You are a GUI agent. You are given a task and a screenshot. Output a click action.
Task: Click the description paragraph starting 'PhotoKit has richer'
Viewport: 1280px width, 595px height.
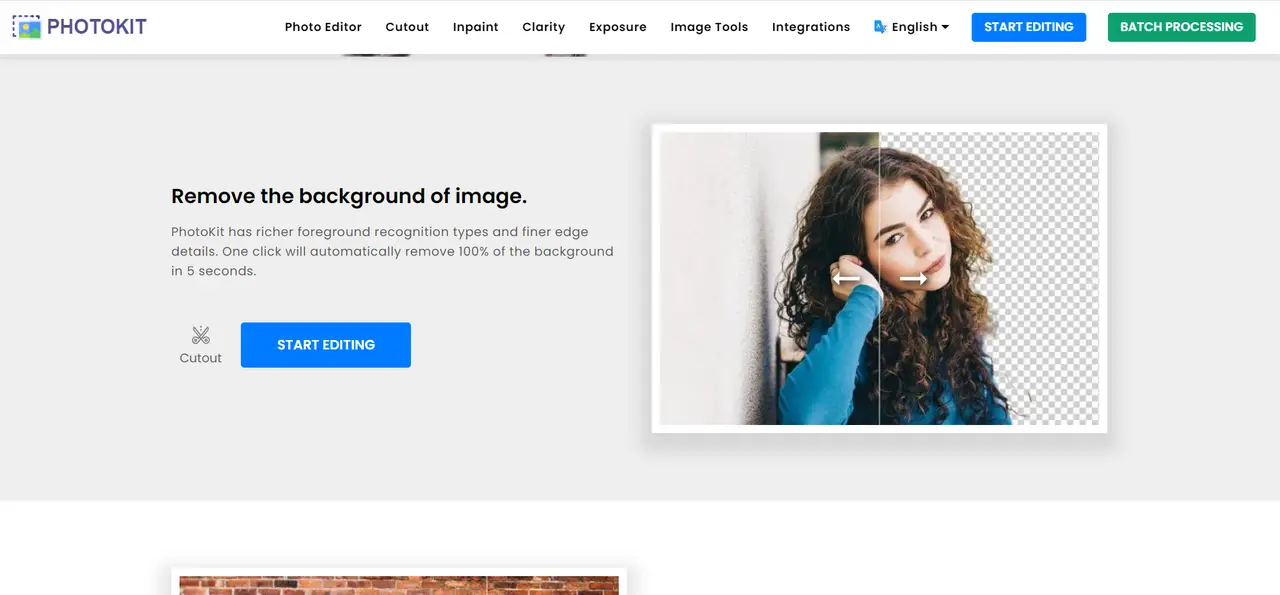click(x=392, y=251)
